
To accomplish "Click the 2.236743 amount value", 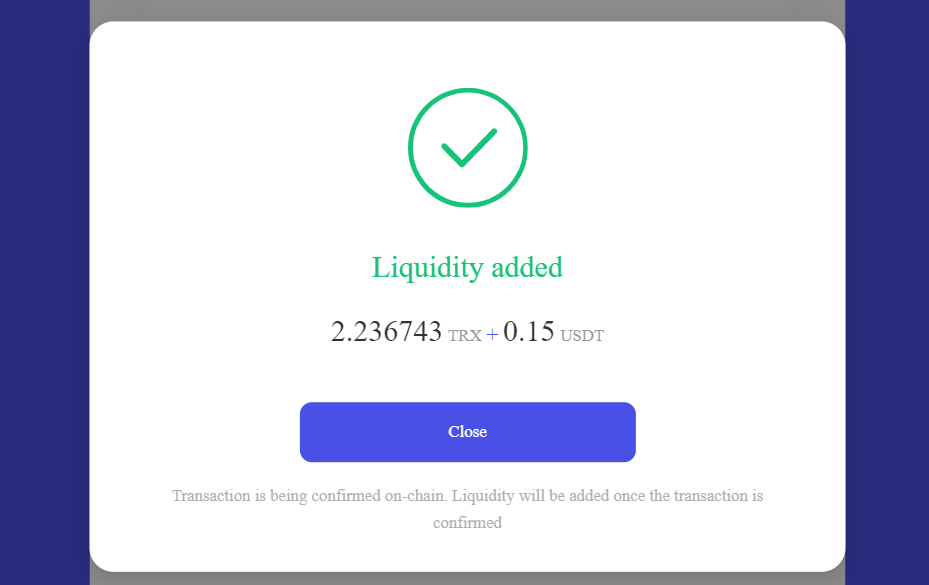I will 386,331.
